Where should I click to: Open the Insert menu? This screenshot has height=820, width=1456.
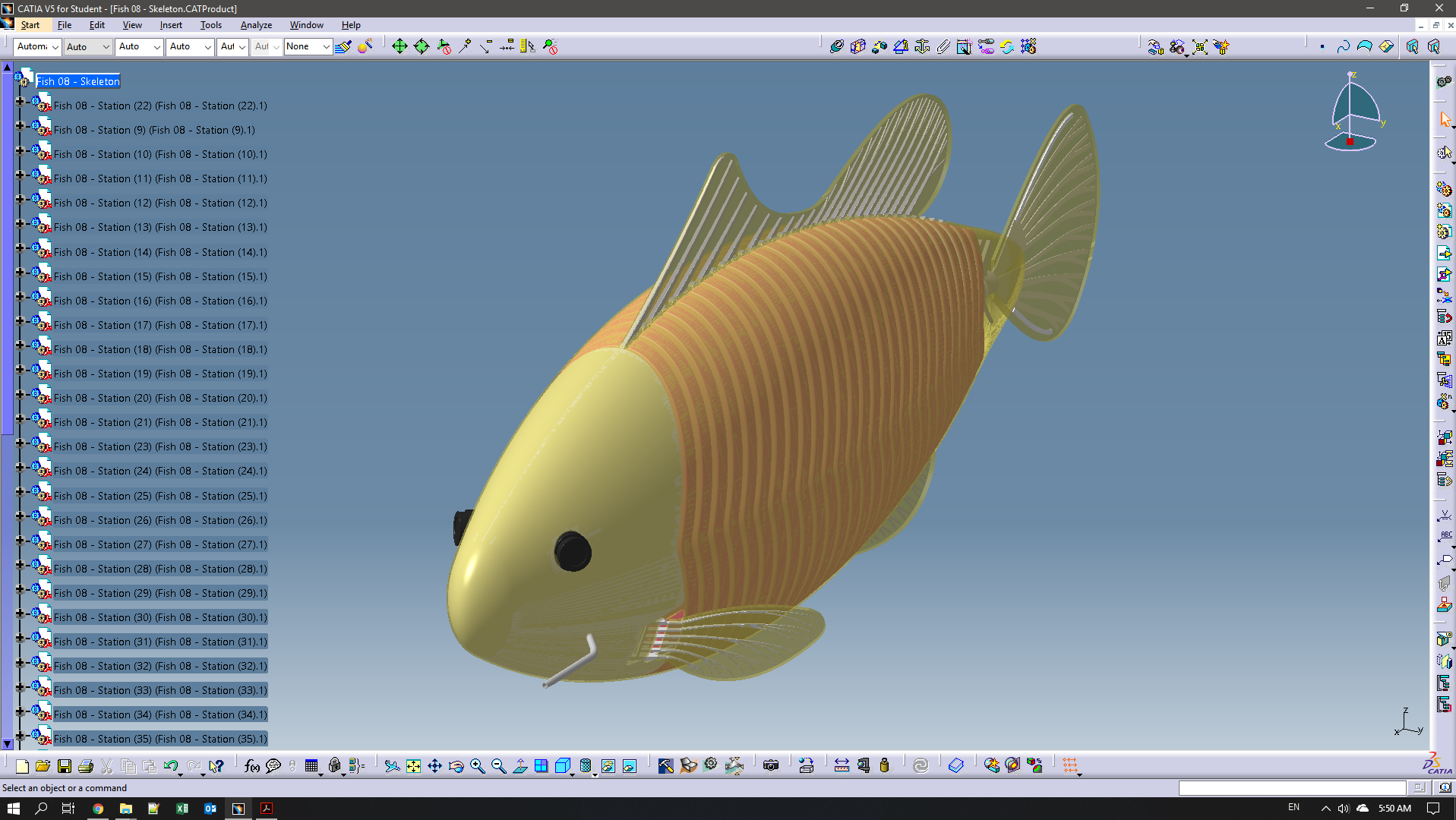pos(171,25)
